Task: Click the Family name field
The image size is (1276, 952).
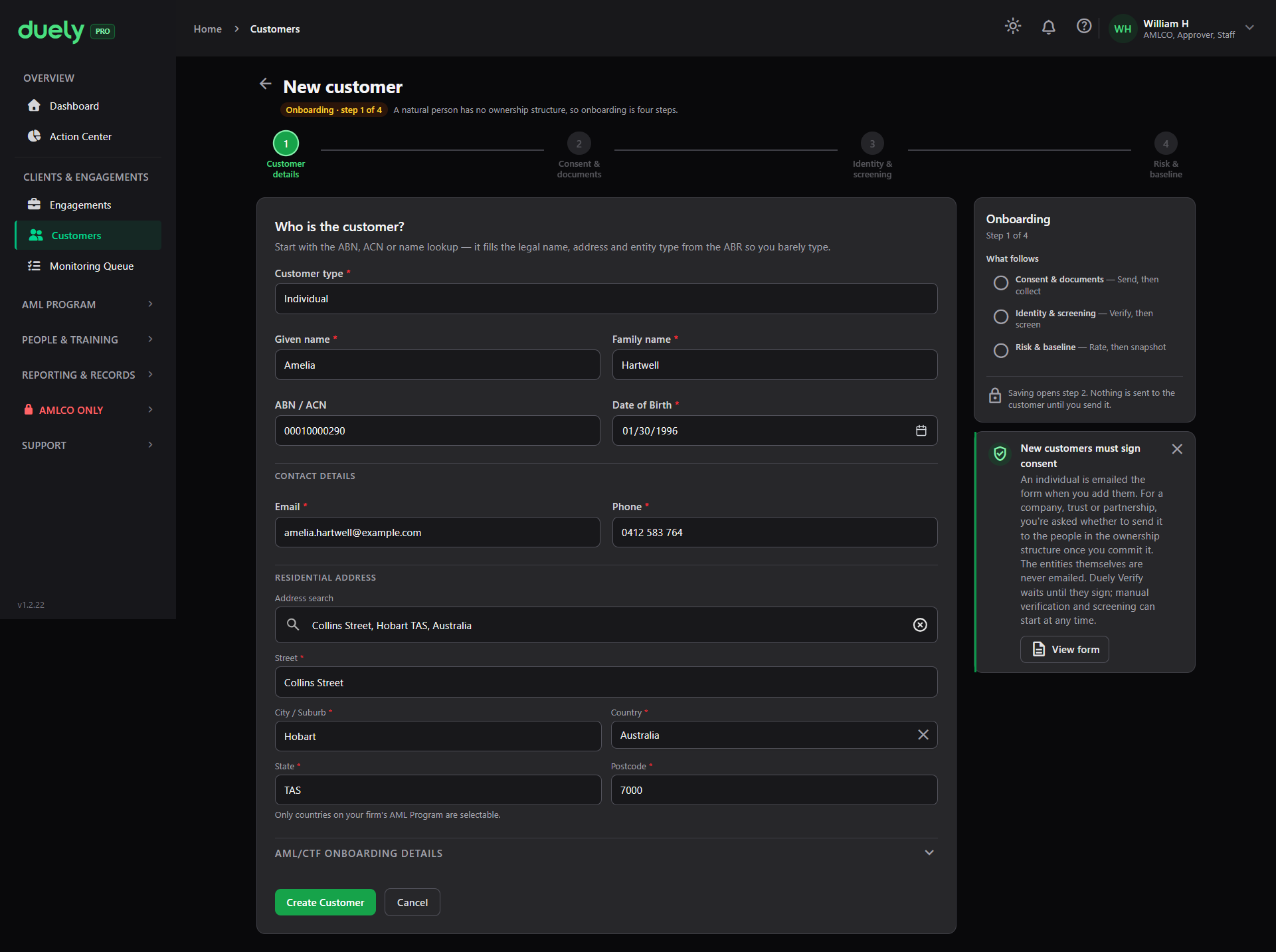Action: 775,365
